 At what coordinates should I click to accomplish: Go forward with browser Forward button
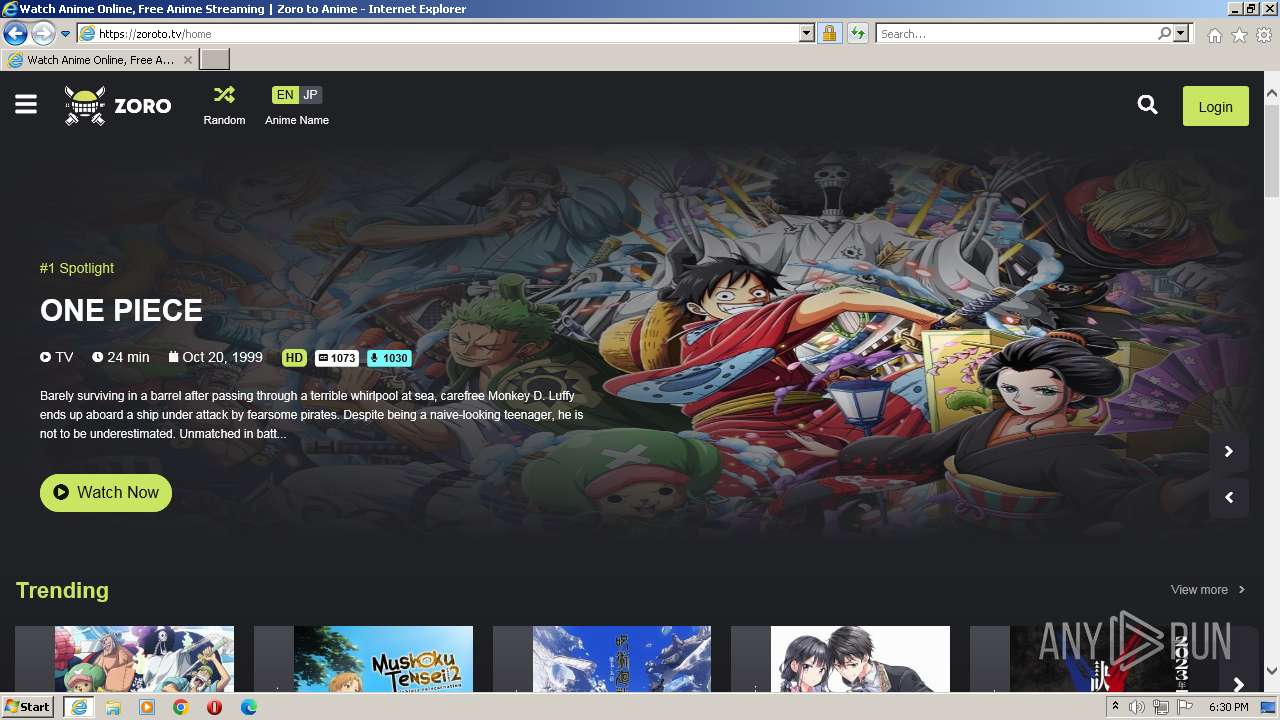pos(42,33)
